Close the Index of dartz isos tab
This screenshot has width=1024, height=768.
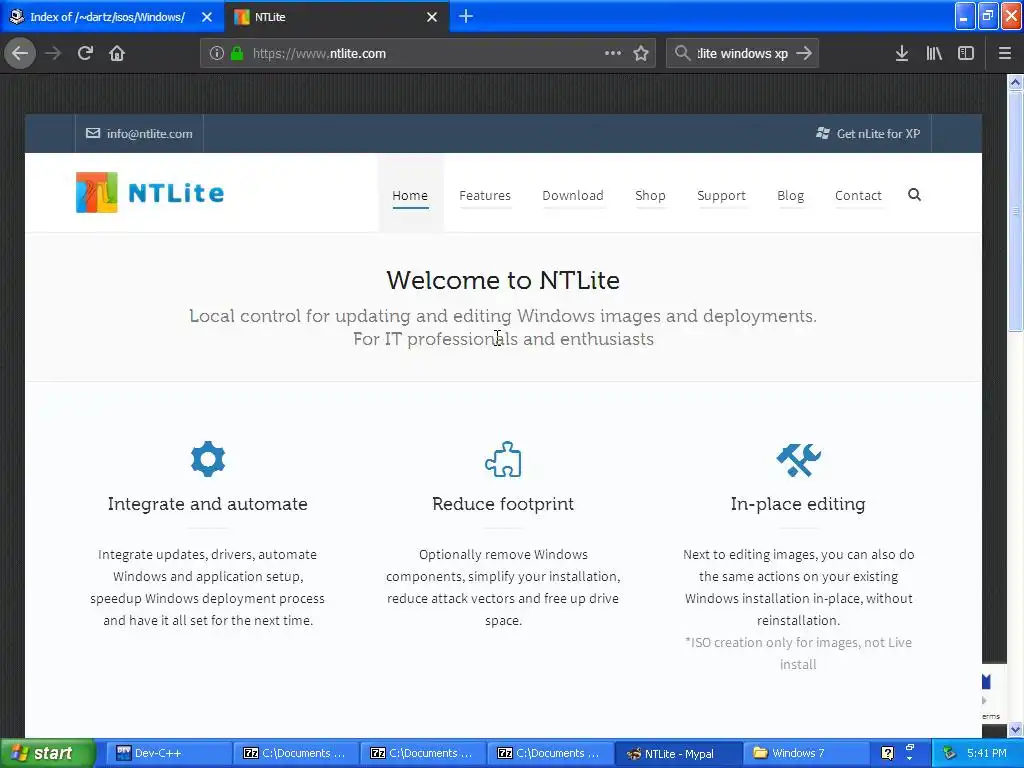click(x=207, y=17)
